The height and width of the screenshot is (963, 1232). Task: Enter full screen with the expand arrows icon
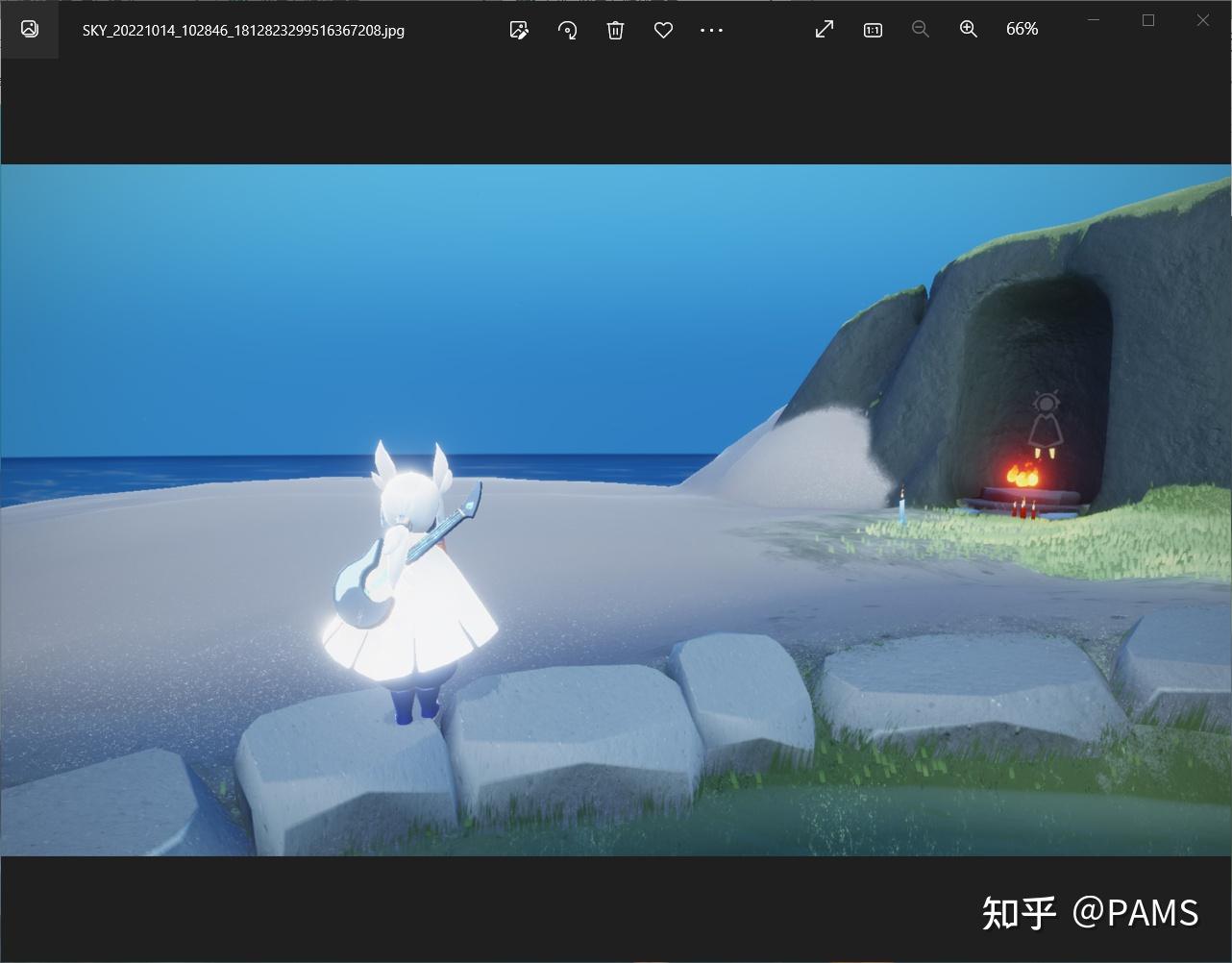point(825,30)
